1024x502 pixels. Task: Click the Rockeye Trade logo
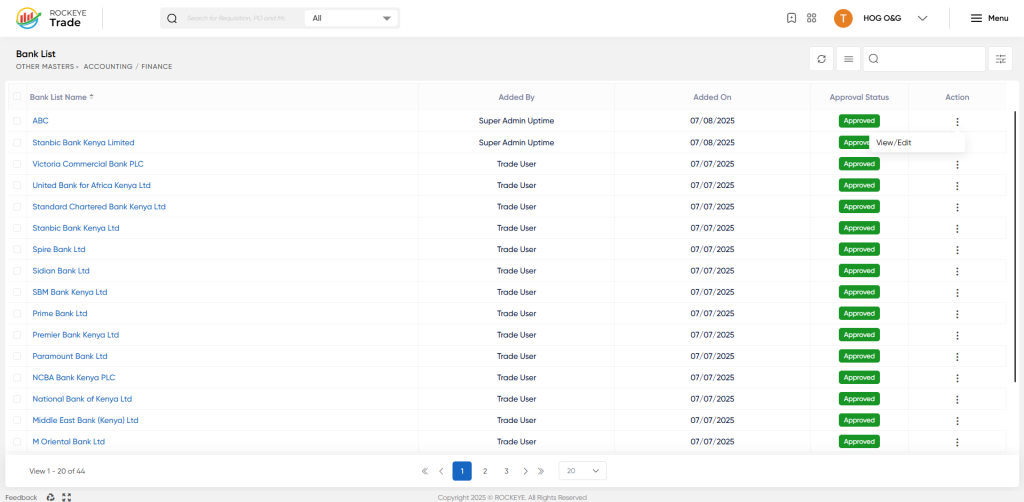tap(50, 18)
